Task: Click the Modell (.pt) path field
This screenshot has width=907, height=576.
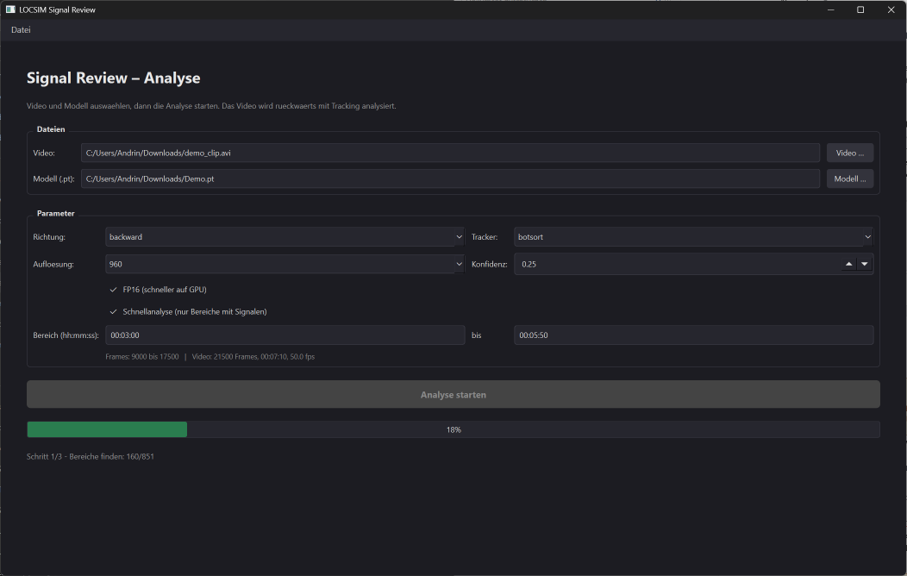Action: (450, 179)
